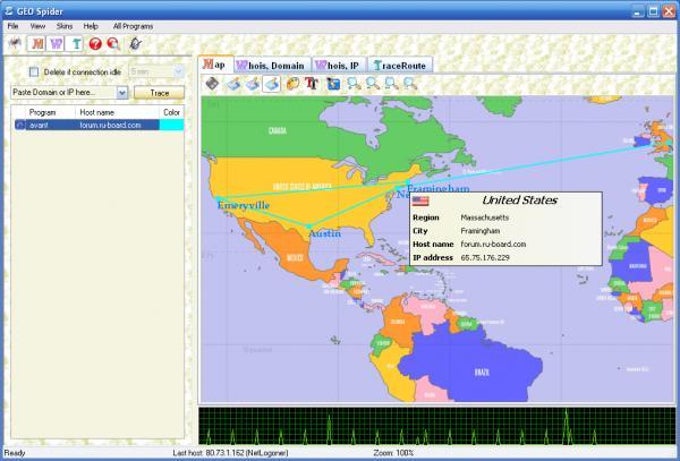Click the teal T traceroute toolbar icon
The width and height of the screenshot is (680, 461).
click(75, 44)
